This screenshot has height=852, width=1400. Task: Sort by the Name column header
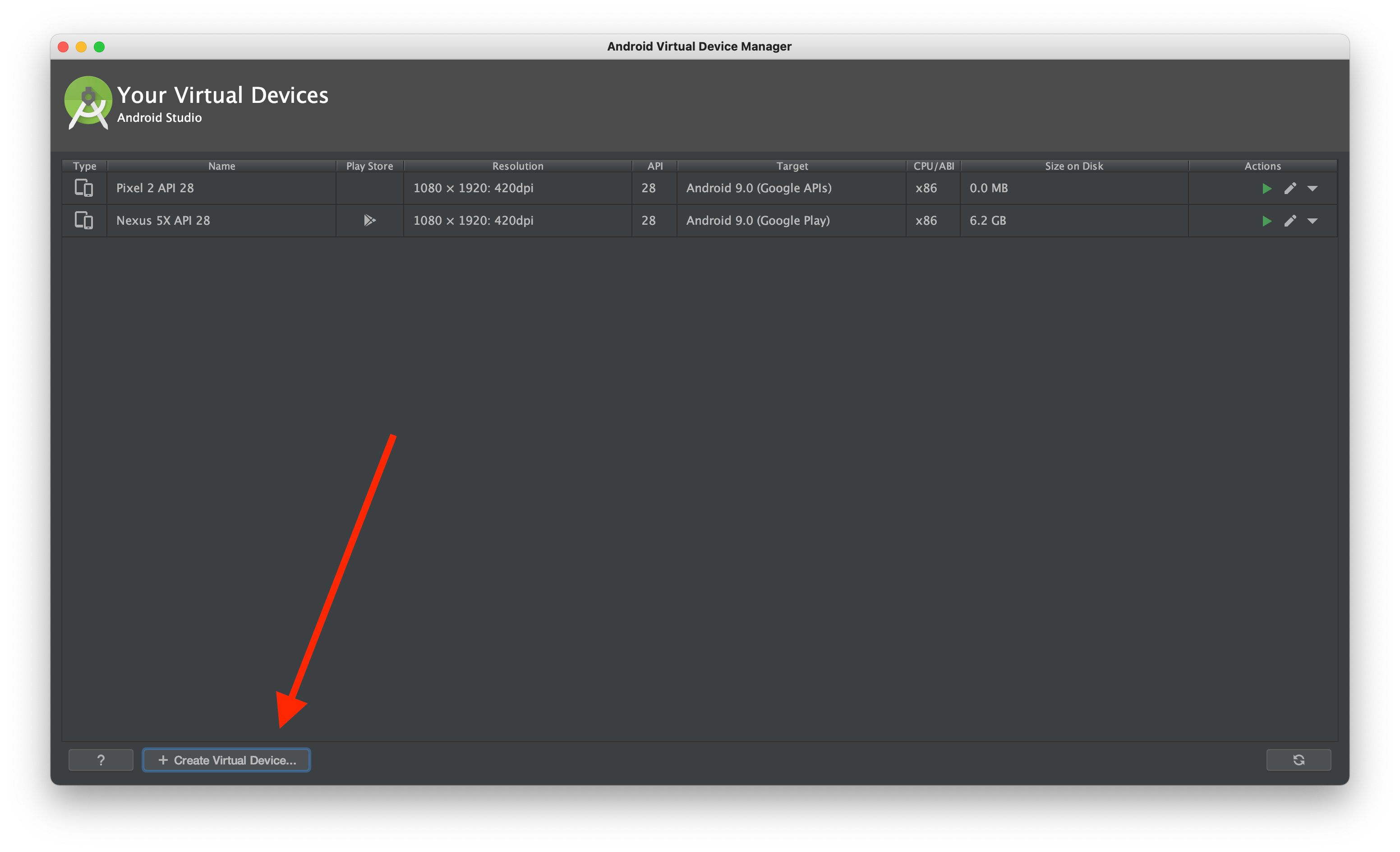click(221, 166)
